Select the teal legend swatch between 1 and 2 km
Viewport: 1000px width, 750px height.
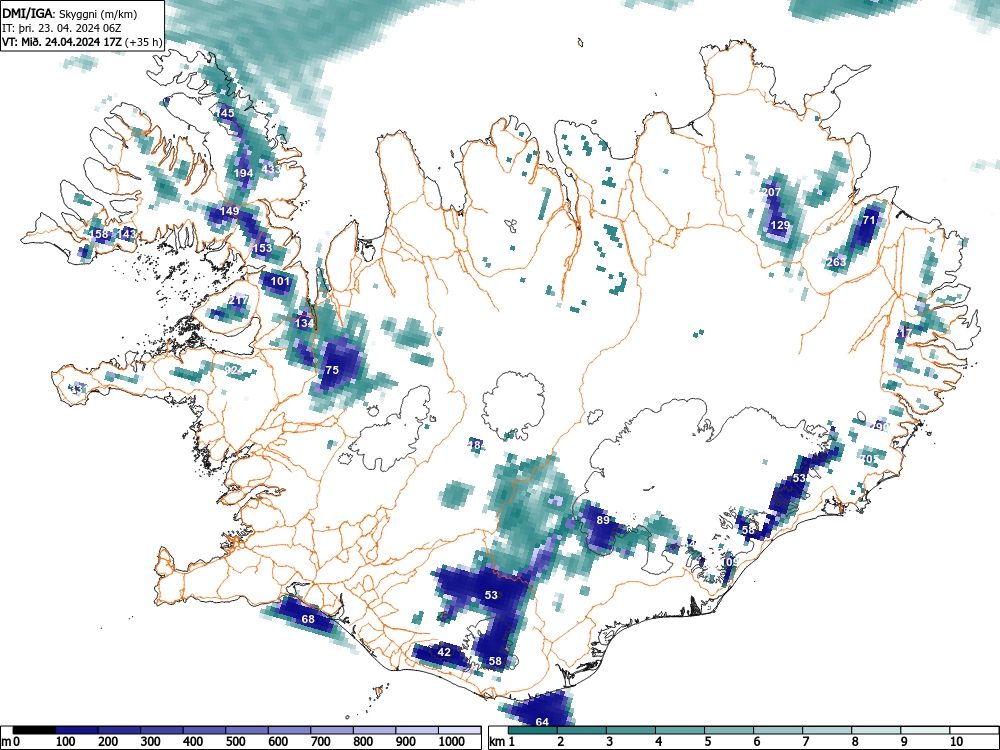(x=533, y=730)
